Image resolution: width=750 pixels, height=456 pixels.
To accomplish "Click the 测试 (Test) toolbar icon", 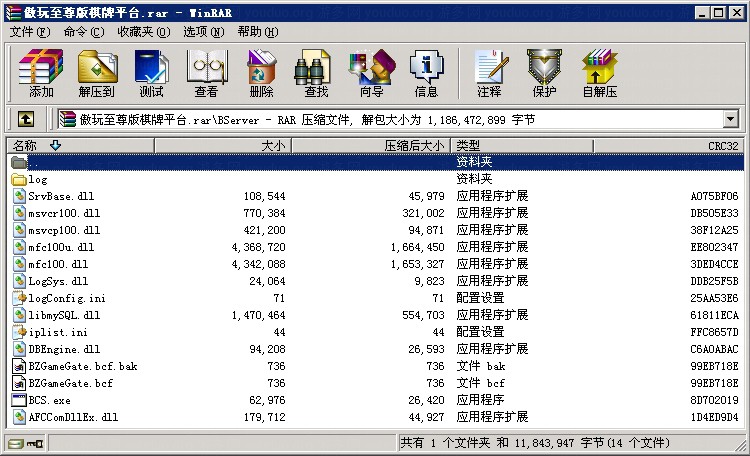I will tap(151, 73).
